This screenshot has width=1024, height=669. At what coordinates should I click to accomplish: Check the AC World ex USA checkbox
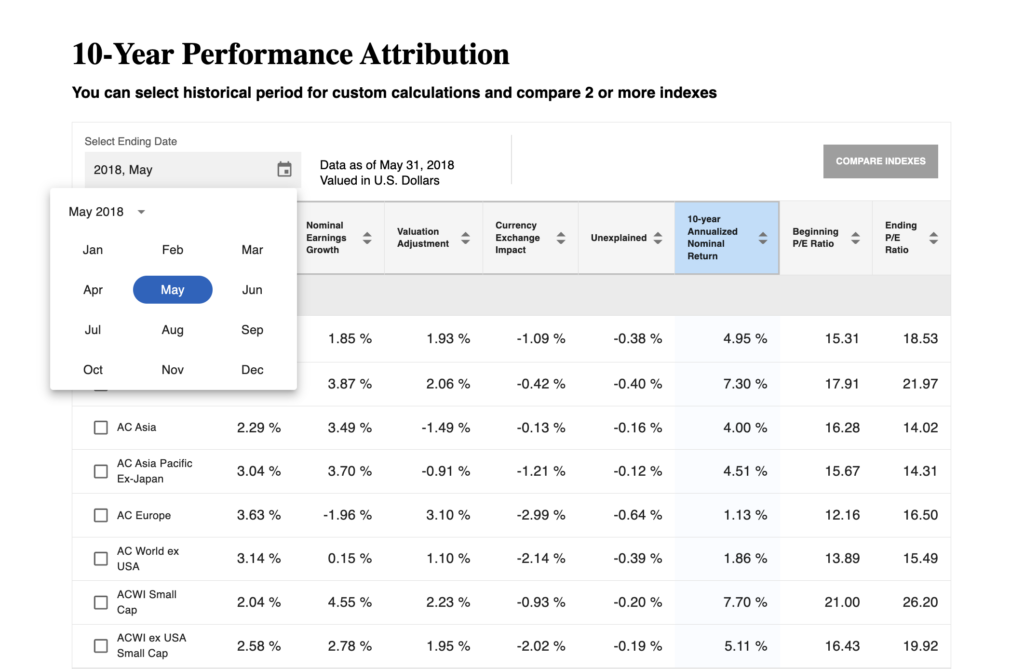click(x=101, y=559)
